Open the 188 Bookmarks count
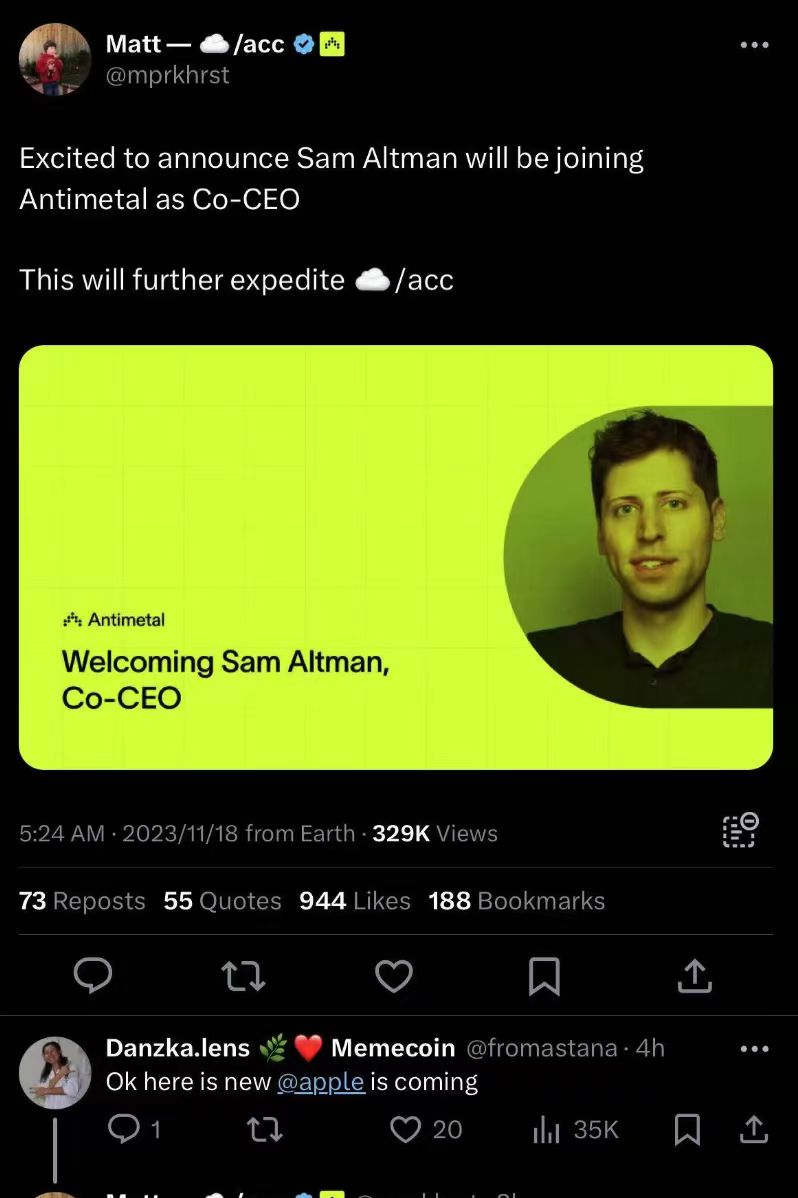The width and height of the screenshot is (798, 1198). [x=516, y=901]
